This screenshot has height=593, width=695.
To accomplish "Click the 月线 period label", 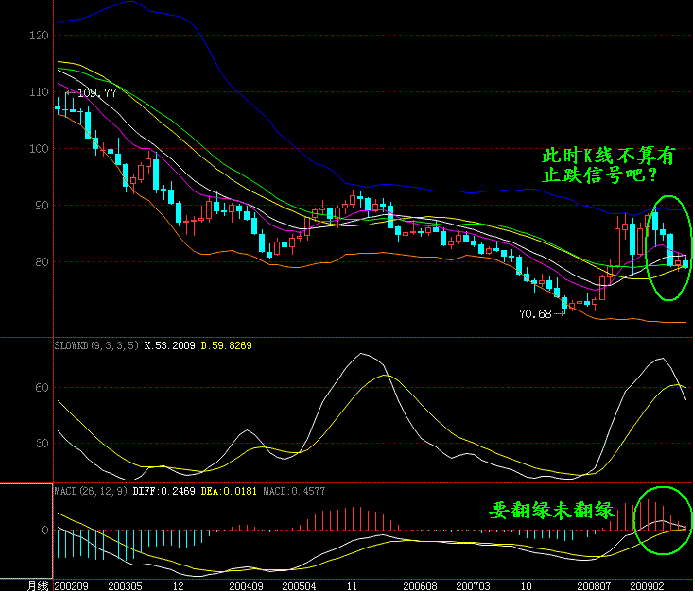I will click(38, 586).
